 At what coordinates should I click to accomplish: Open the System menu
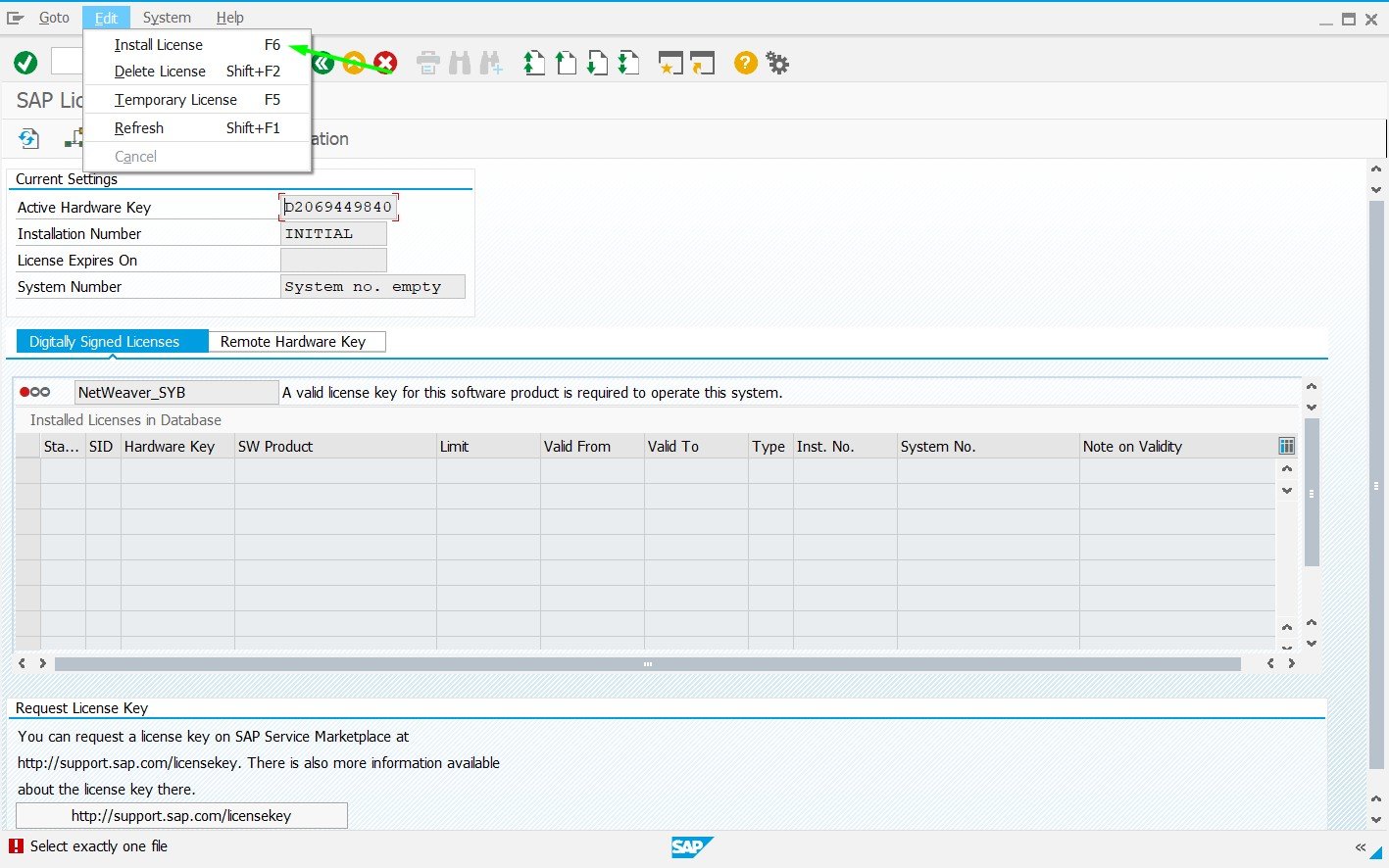tap(167, 18)
